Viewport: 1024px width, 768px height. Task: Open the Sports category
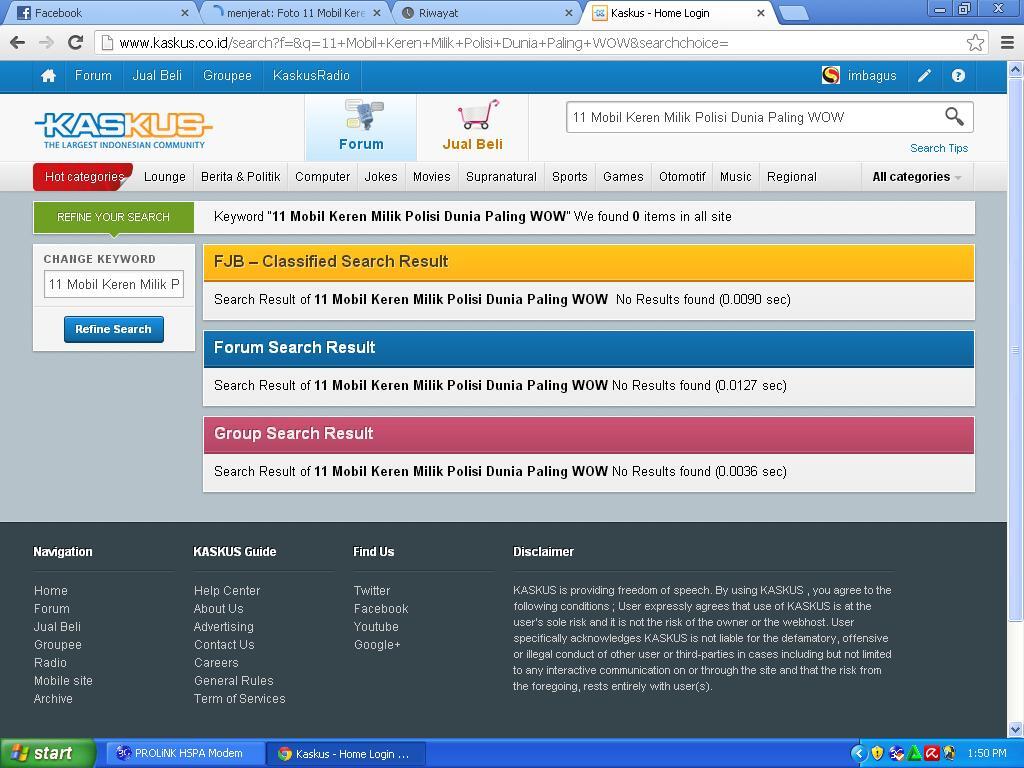pos(569,177)
